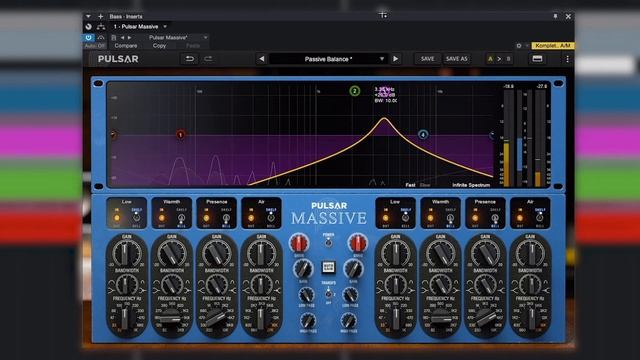Toggle the center POWER switch
640x360 pixels.
pyautogui.click(x=328, y=243)
